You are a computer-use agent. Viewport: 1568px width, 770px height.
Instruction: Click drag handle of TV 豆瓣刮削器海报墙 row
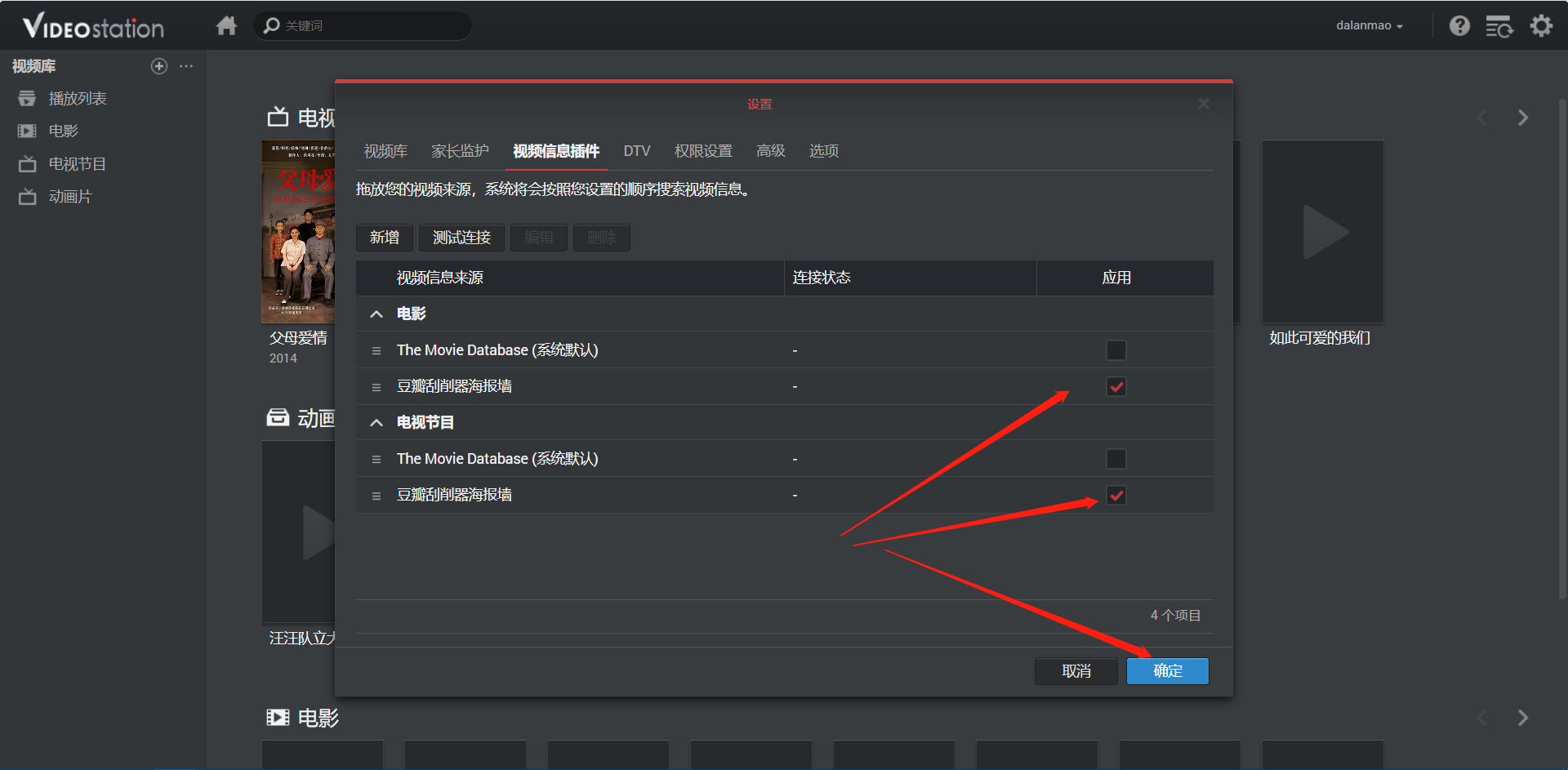coord(376,496)
